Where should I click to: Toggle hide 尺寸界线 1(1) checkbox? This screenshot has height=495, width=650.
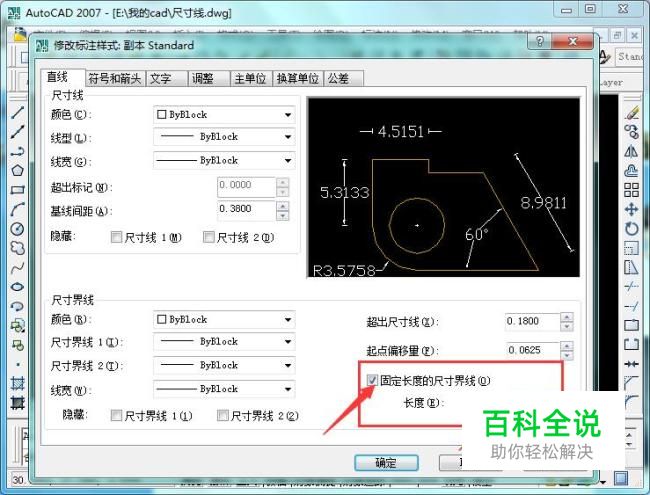[116, 415]
